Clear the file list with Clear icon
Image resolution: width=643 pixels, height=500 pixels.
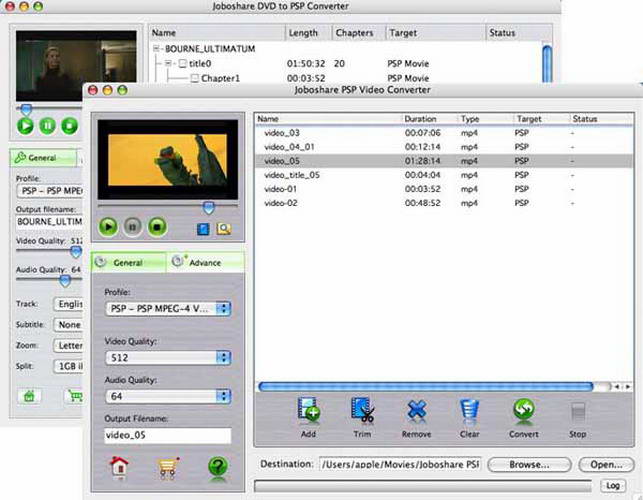[x=469, y=411]
